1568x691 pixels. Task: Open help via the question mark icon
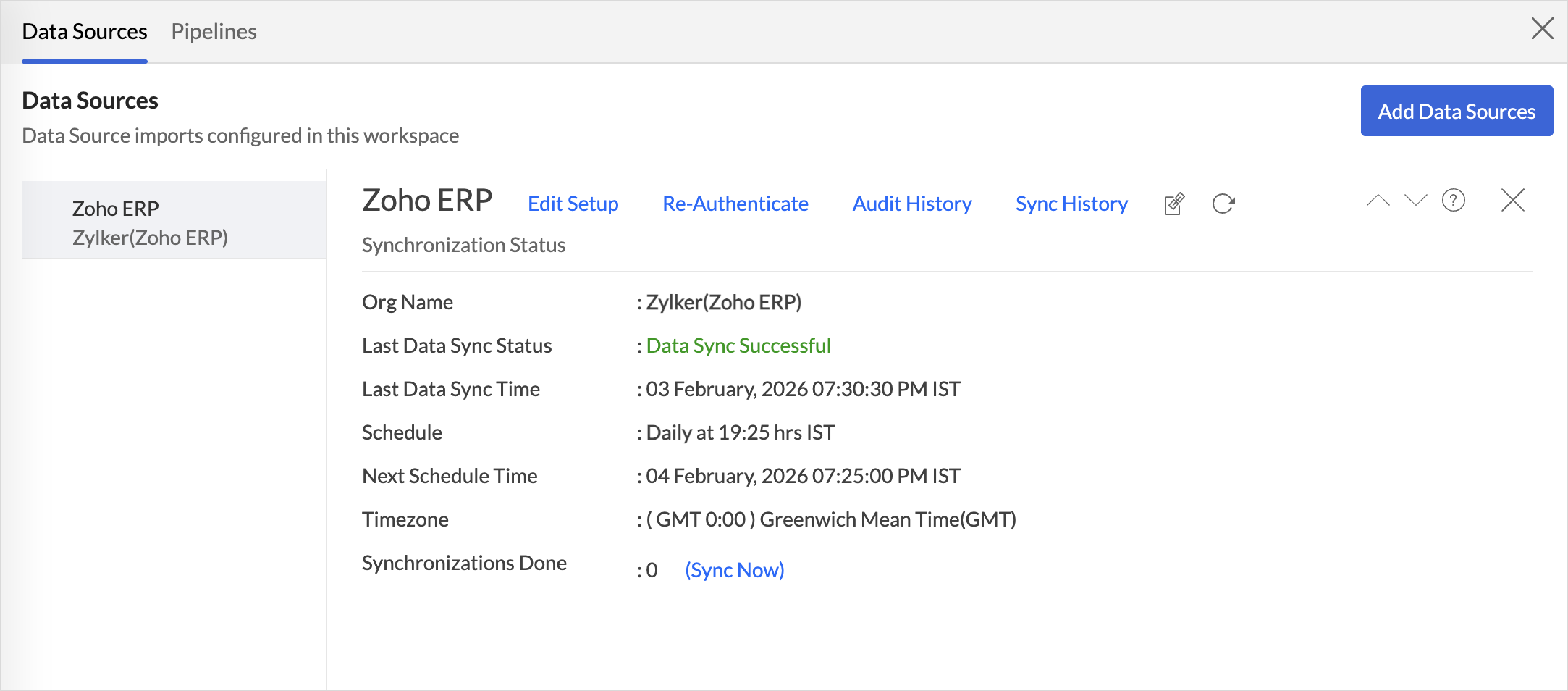pyautogui.click(x=1453, y=201)
